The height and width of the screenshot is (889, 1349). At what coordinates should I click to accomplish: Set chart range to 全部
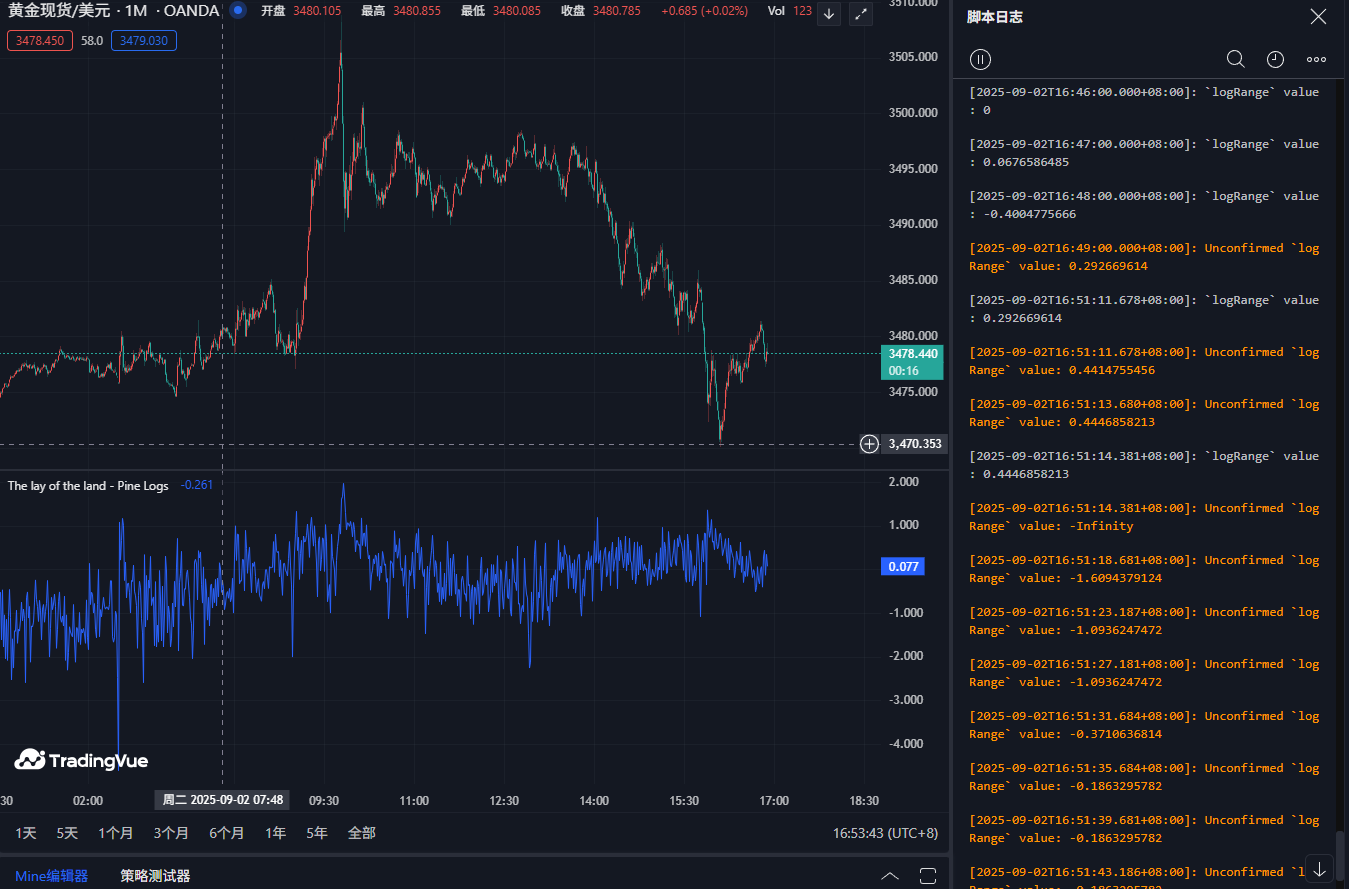point(361,833)
